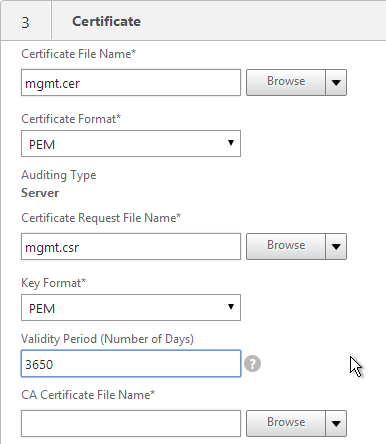Click the Certificate File Name label

pos(78,54)
